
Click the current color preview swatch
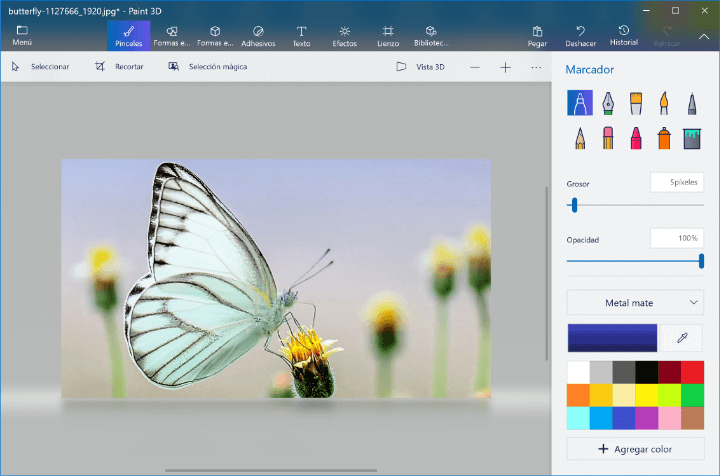tap(612, 338)
